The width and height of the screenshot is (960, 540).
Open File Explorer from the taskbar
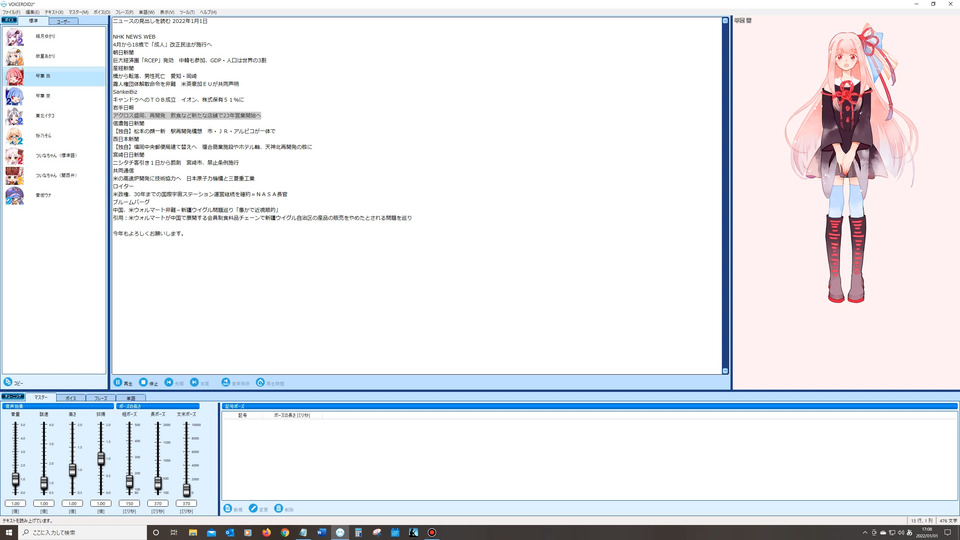(x=193, y=533)
